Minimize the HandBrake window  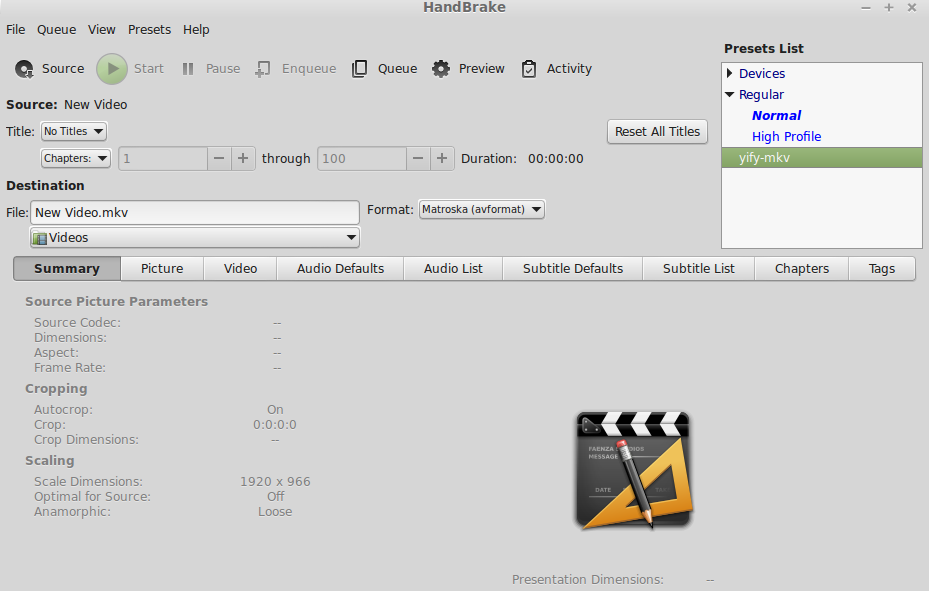866,8
